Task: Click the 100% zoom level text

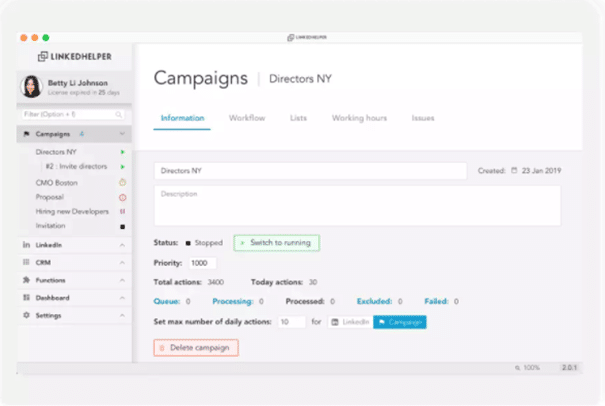Action: (531, 368)
